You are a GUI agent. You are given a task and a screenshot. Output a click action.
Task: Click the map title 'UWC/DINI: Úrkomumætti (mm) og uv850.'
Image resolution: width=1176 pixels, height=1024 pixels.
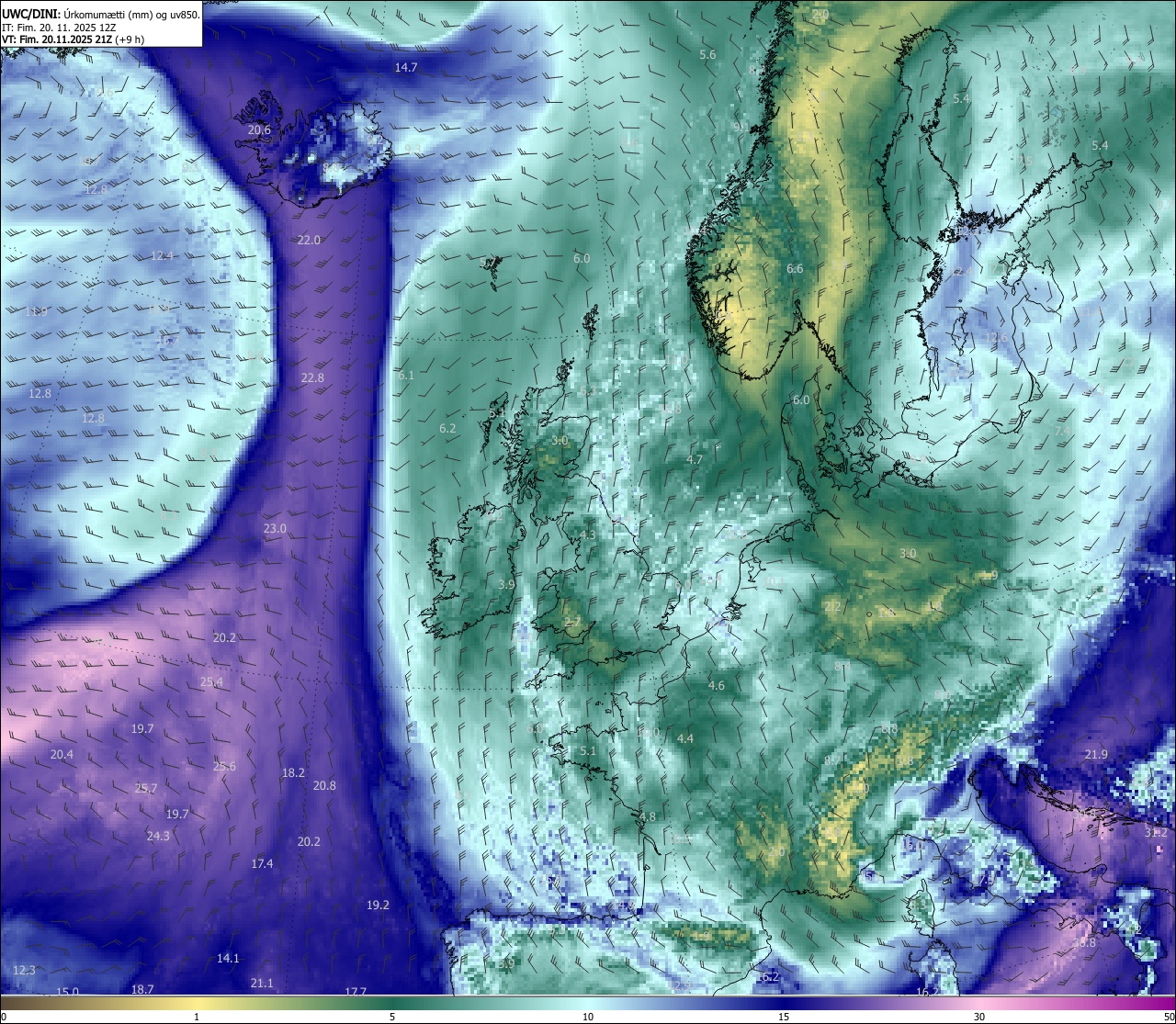100,14
